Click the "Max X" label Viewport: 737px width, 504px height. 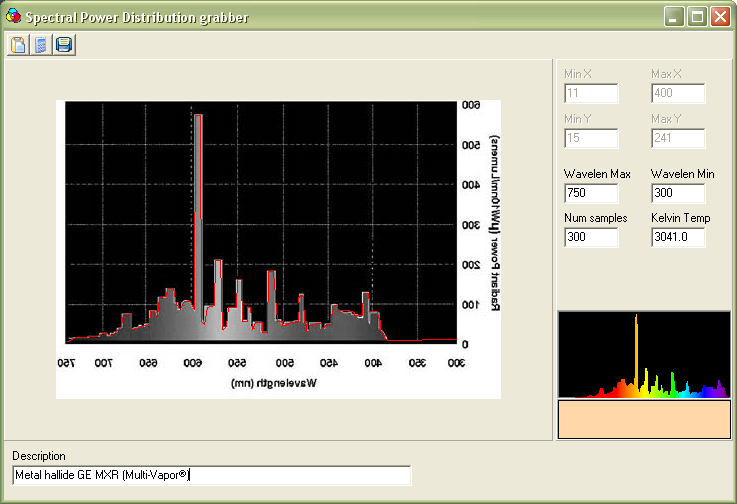tap(666, 74)
